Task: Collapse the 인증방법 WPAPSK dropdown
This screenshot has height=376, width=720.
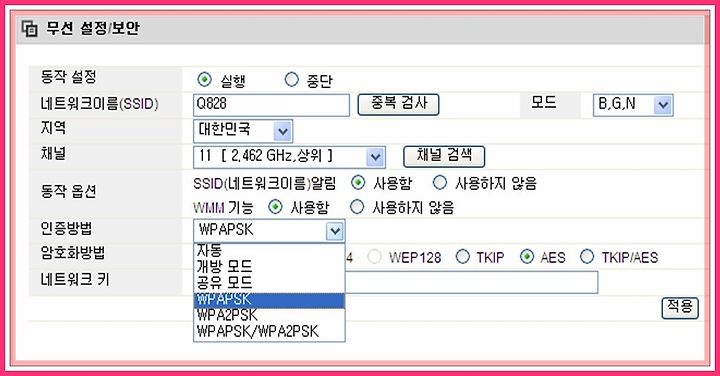Action: pos(269,230)
